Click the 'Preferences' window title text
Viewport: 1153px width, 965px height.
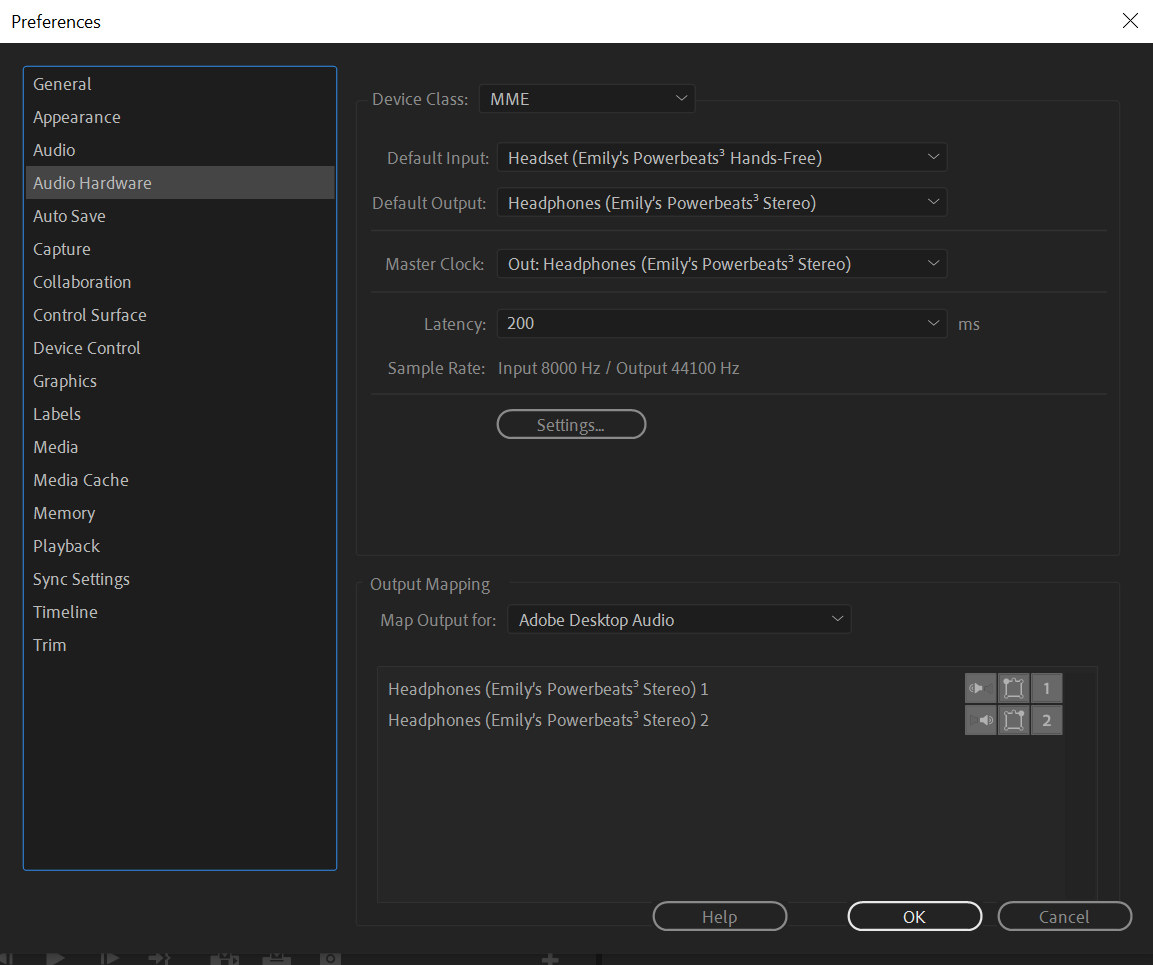click(x=56, y=21)
